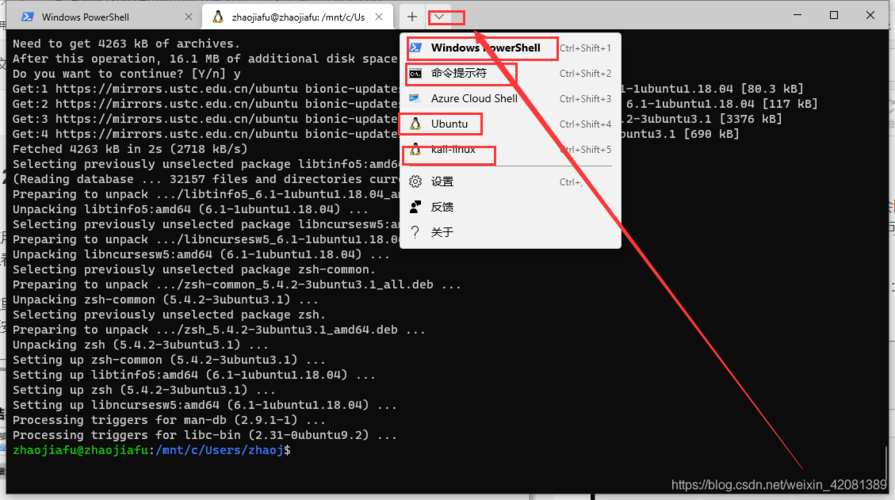The width and height of the screenshot is (895, 500).
Task: Click 'Processing triggers for libc-bin (2.31-0ubuntu9.2) ...'
Action: click(x=204, y=435)
